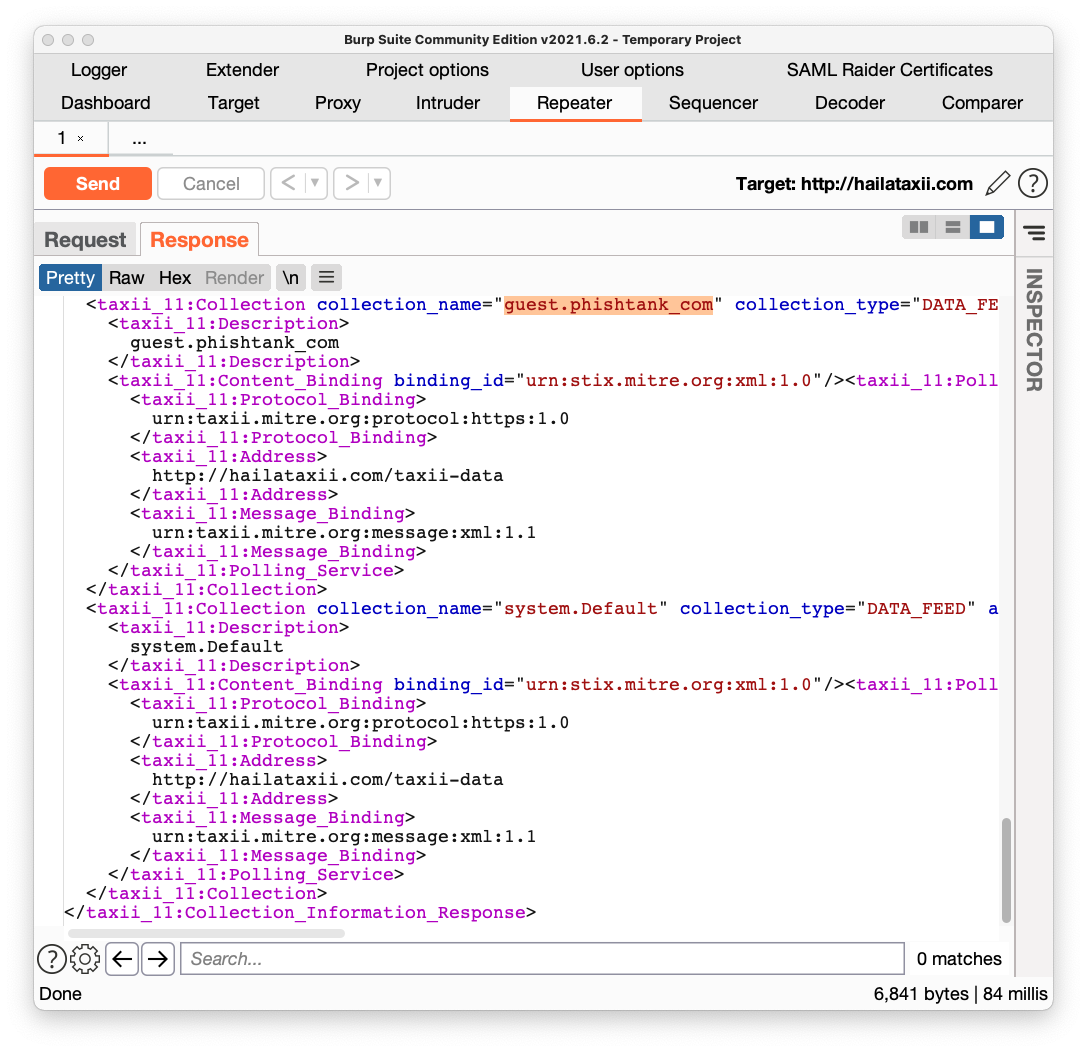Click the Cancel button
Screen dimensions: 1087x1052
211,184
